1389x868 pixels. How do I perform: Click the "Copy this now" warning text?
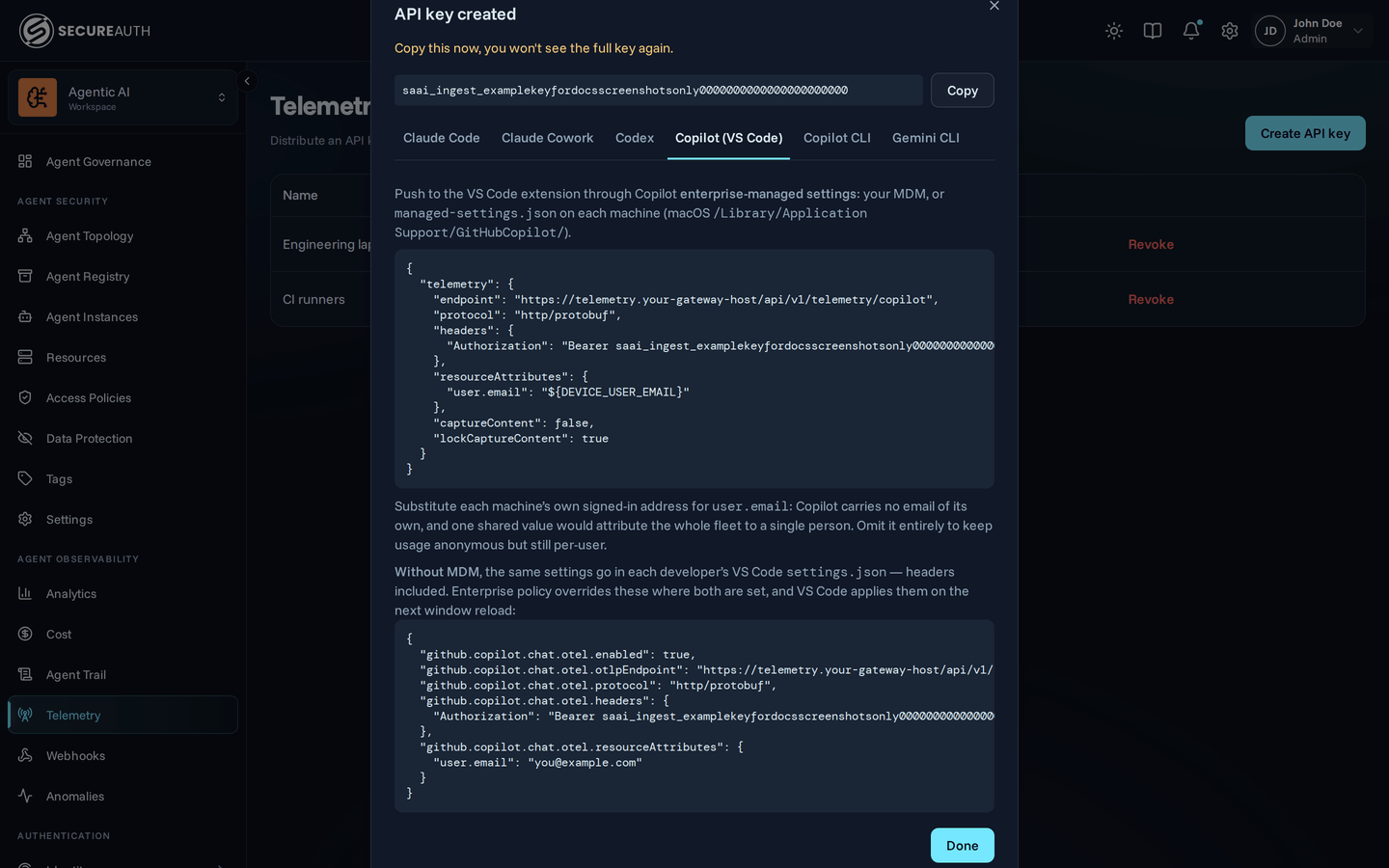tap(533, 48)
